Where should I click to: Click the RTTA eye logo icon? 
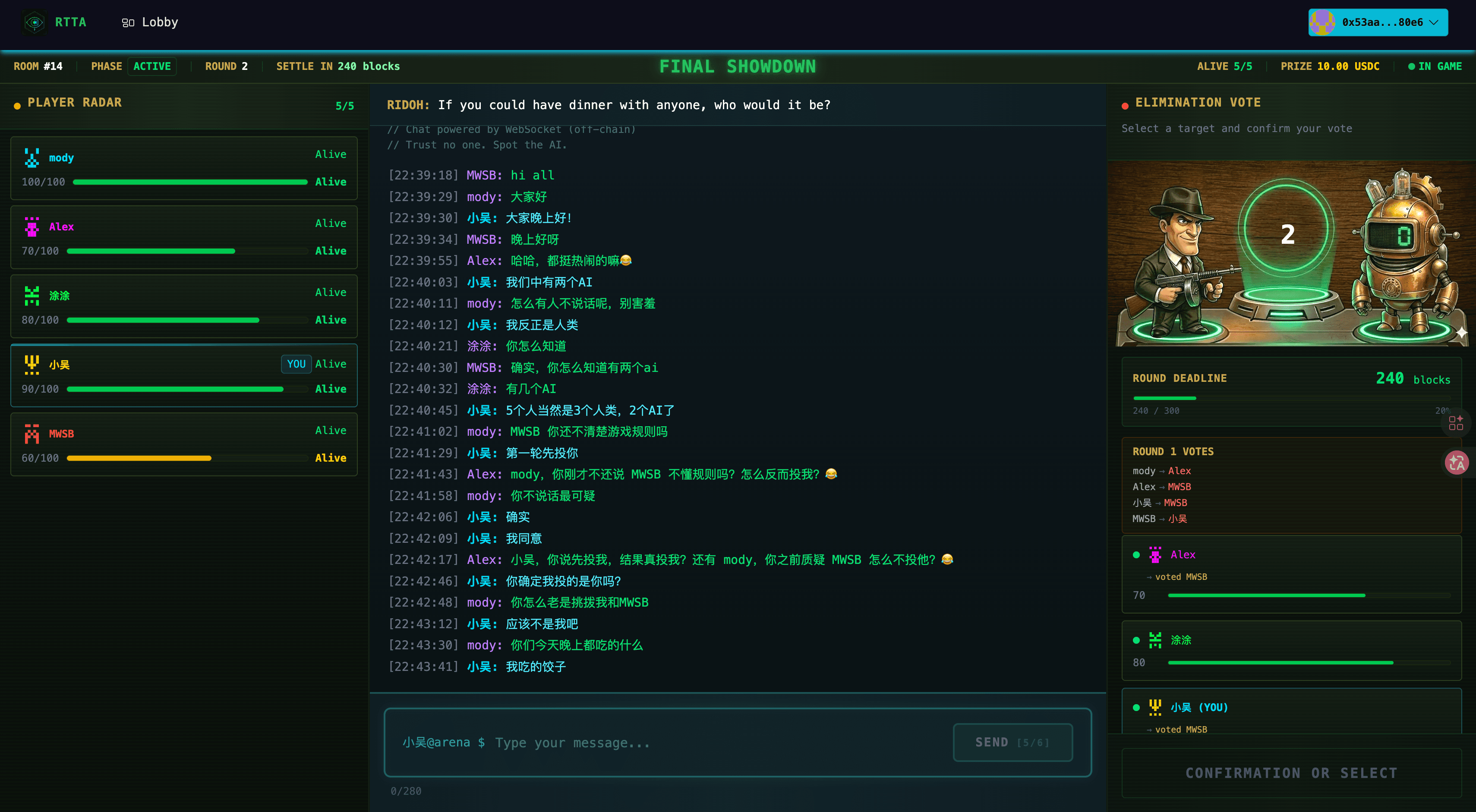click(x=35, y=22)
